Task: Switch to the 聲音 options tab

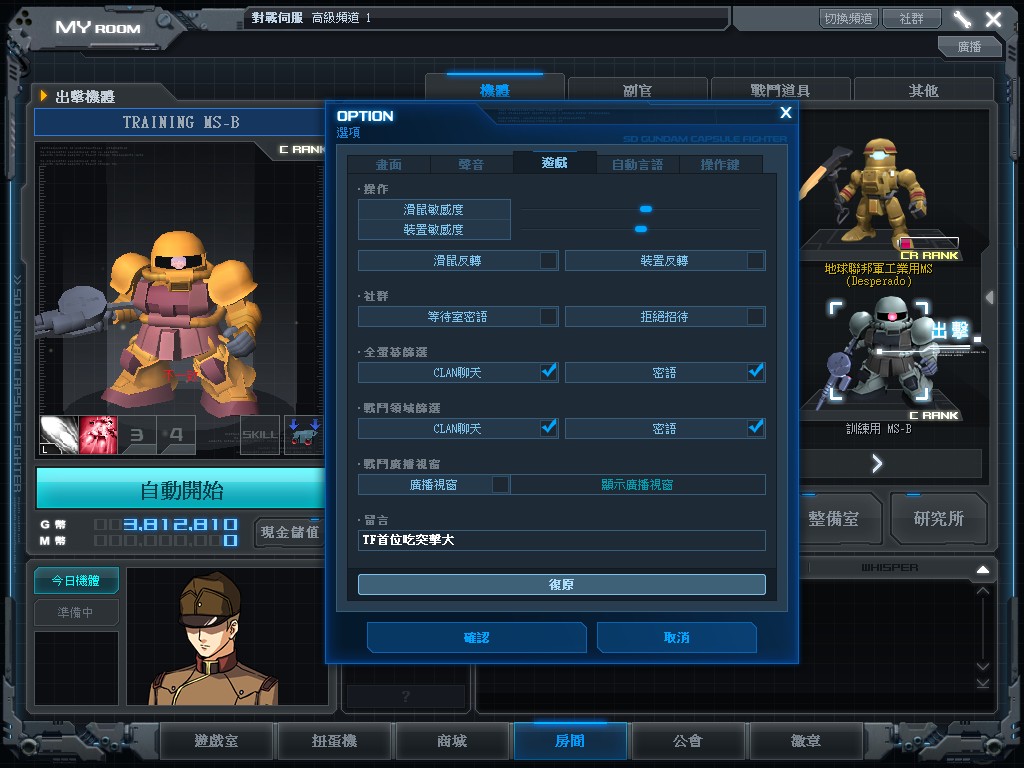Action: 471,165
